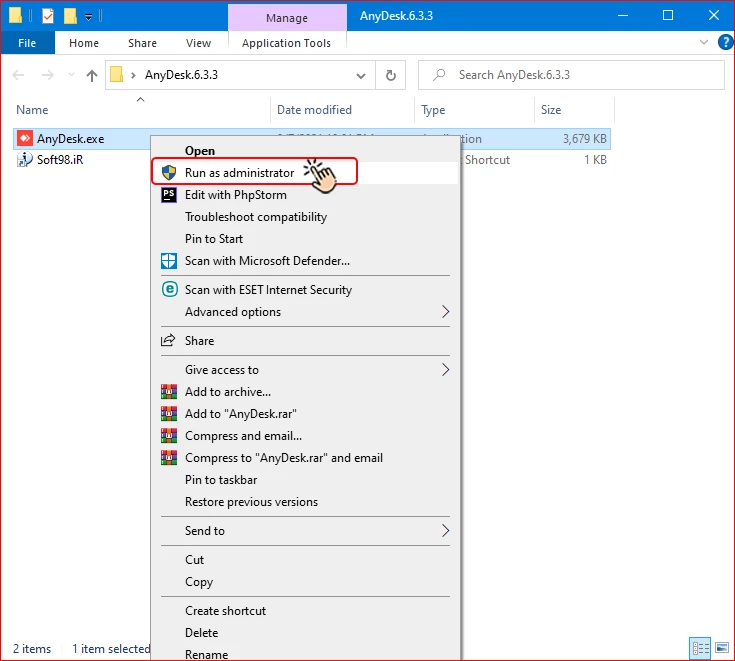Open the File ribbon tab
The image size is (735, 661).
27,43
